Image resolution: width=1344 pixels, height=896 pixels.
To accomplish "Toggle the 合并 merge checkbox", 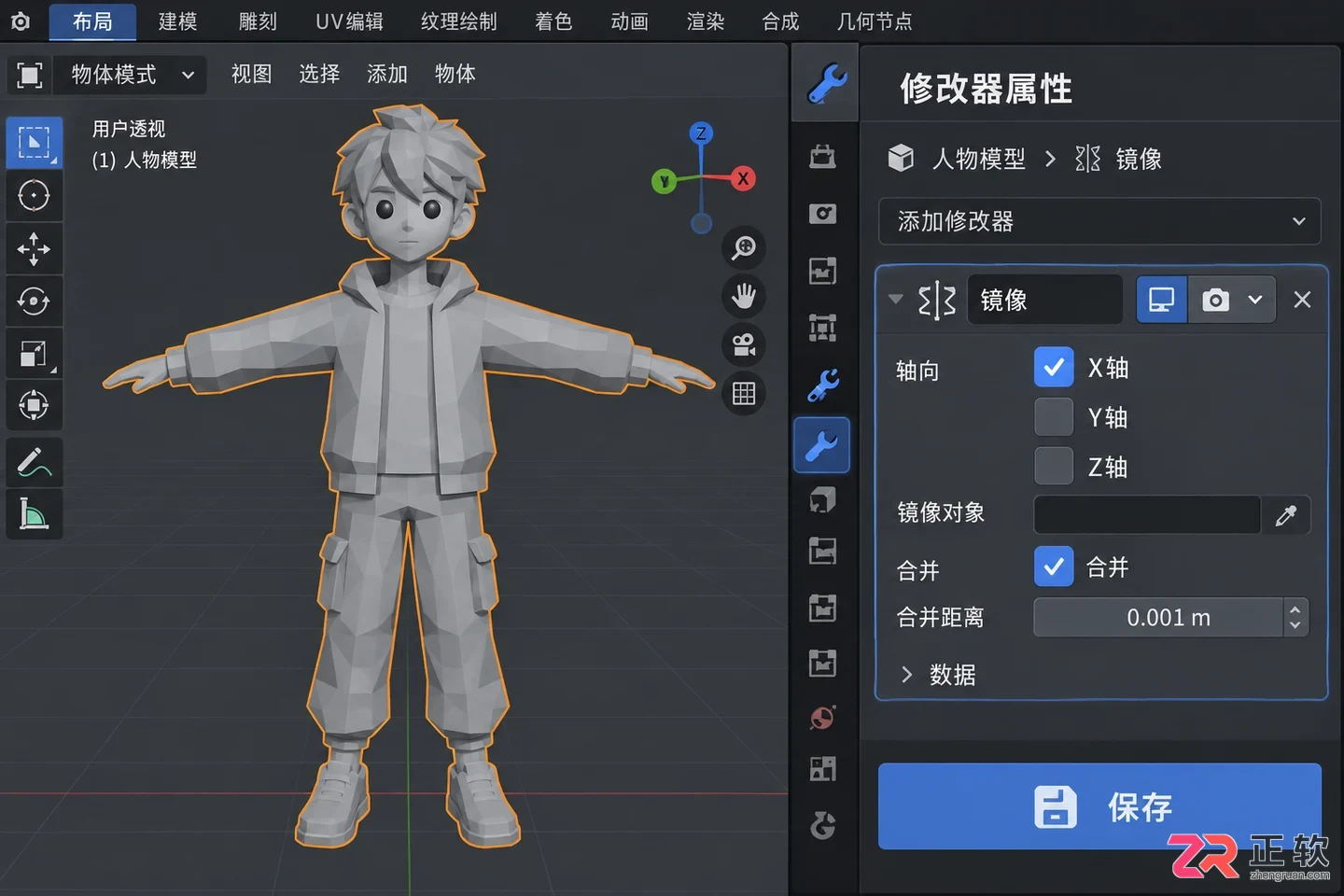I will (1054, 567).
